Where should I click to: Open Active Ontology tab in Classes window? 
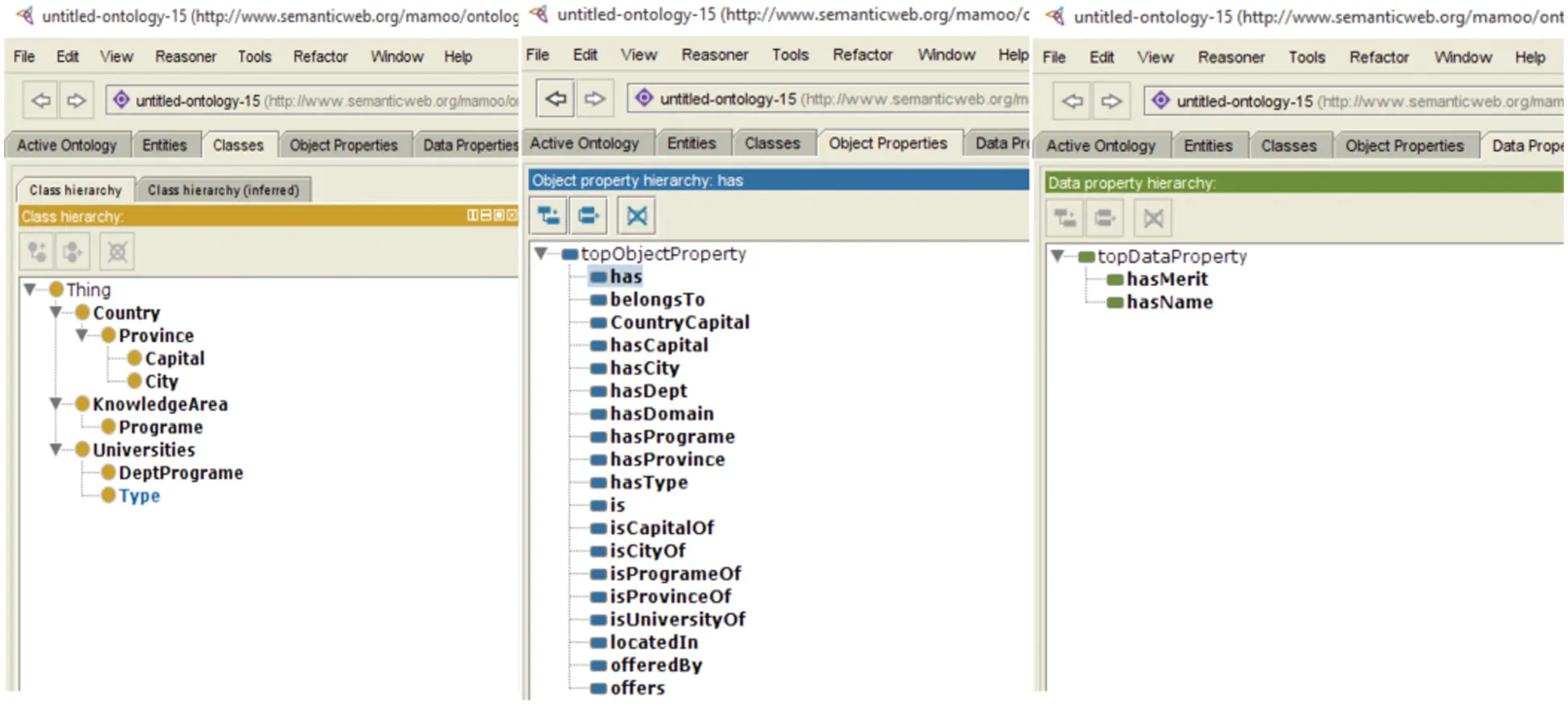click(67, 145)
